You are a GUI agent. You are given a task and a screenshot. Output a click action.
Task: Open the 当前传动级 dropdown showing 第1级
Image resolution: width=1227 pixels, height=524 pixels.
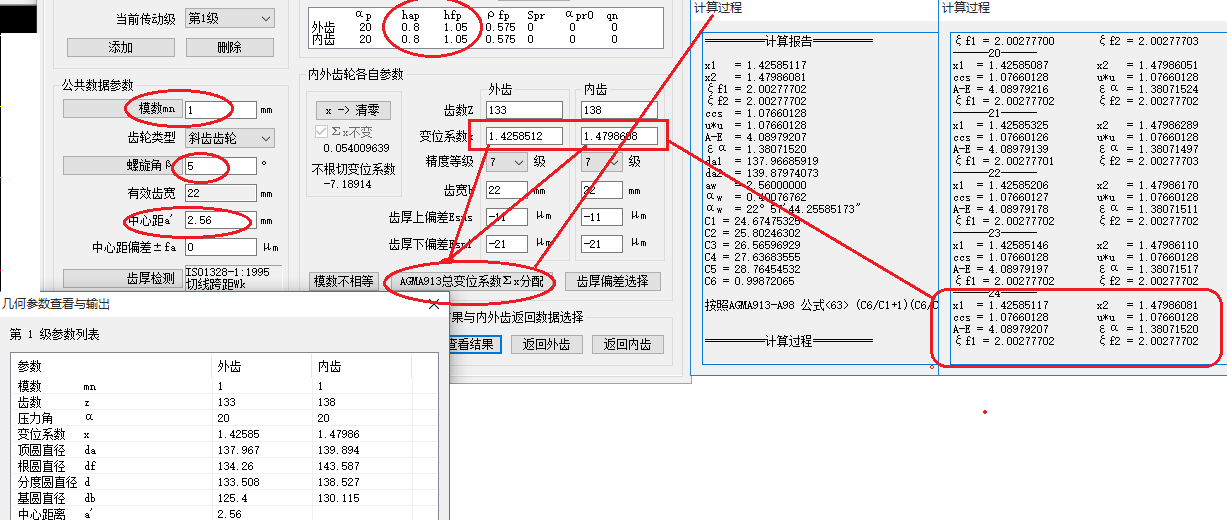tap(231, 18)
